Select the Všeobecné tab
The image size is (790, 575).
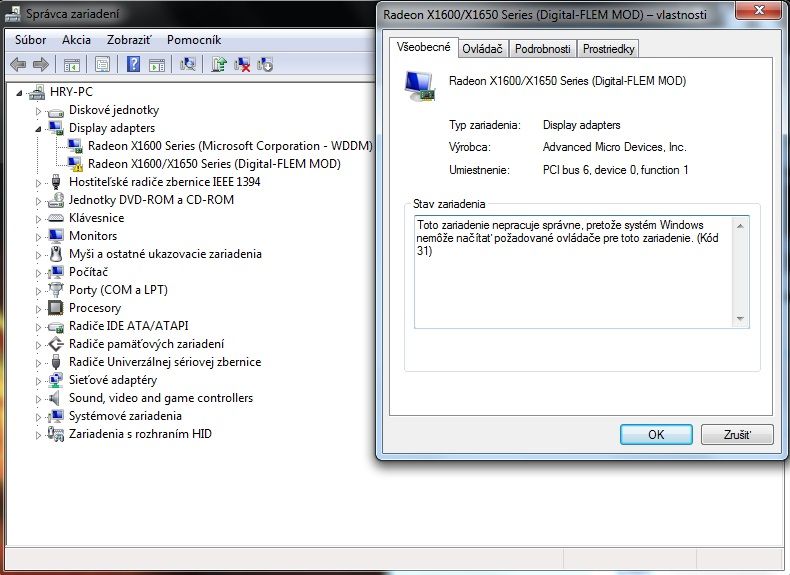click(x=423, y=47)
